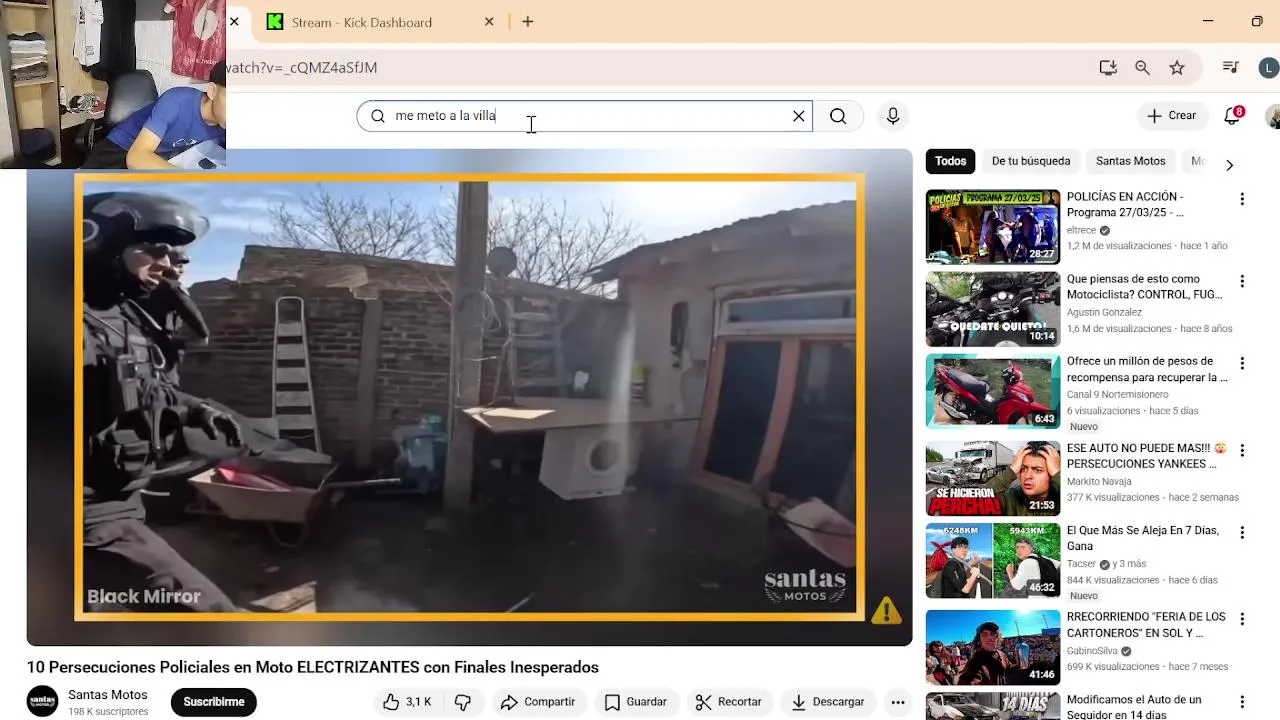Open options menu for Modificamos el Auto video
The height and width of the screenshot is (720, 1280).
pyautogui.click(x=1242, y=702)
